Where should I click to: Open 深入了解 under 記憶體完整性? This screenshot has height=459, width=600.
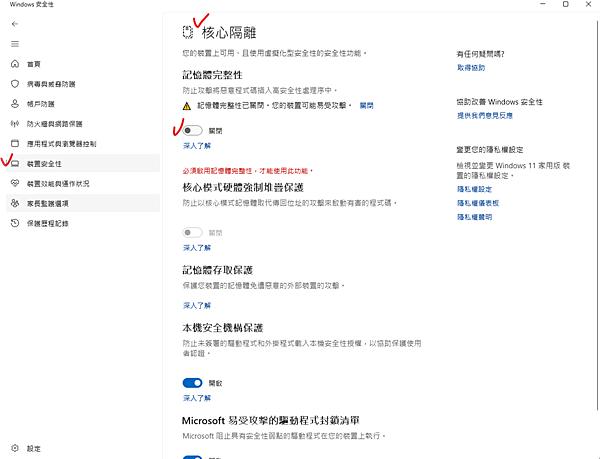pos(197,146)
